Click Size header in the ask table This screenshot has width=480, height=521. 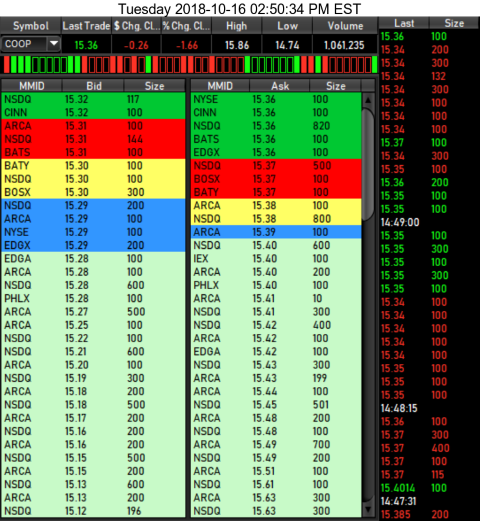[x=335, y=86]
